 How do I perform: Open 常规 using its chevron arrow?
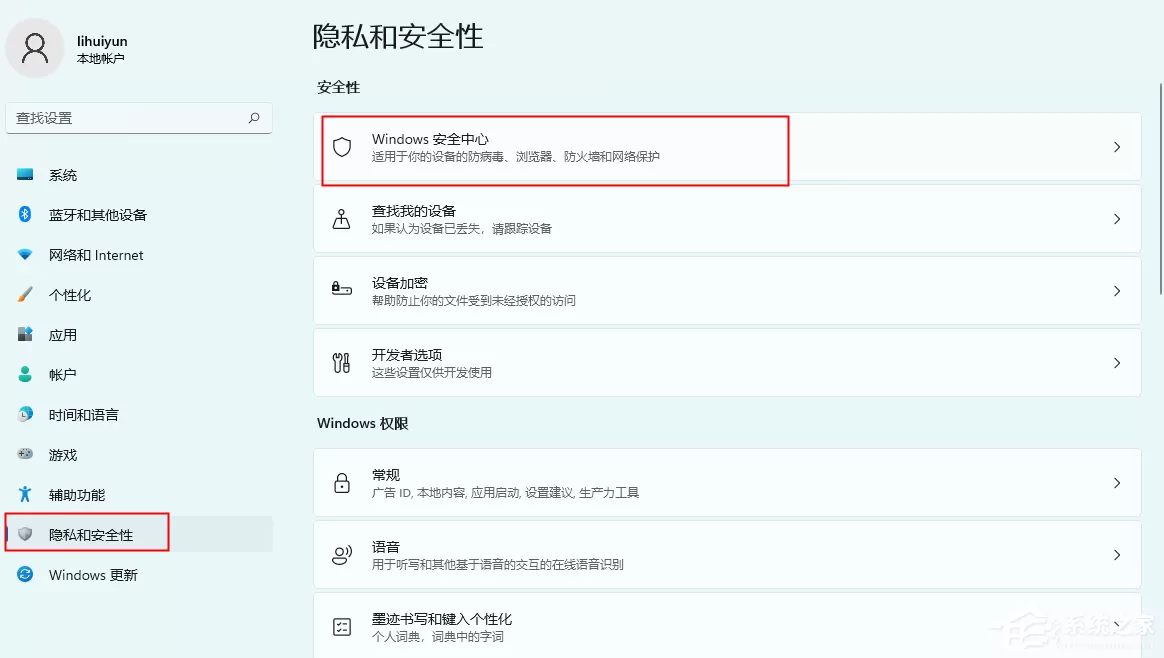click(1116, 483)
